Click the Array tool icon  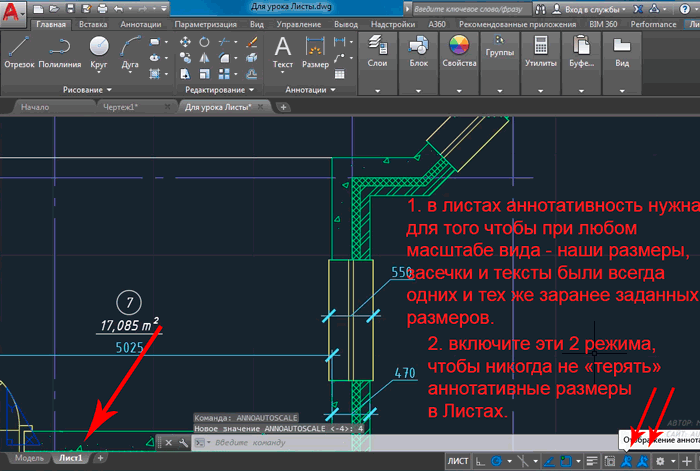tap(224, 74)
